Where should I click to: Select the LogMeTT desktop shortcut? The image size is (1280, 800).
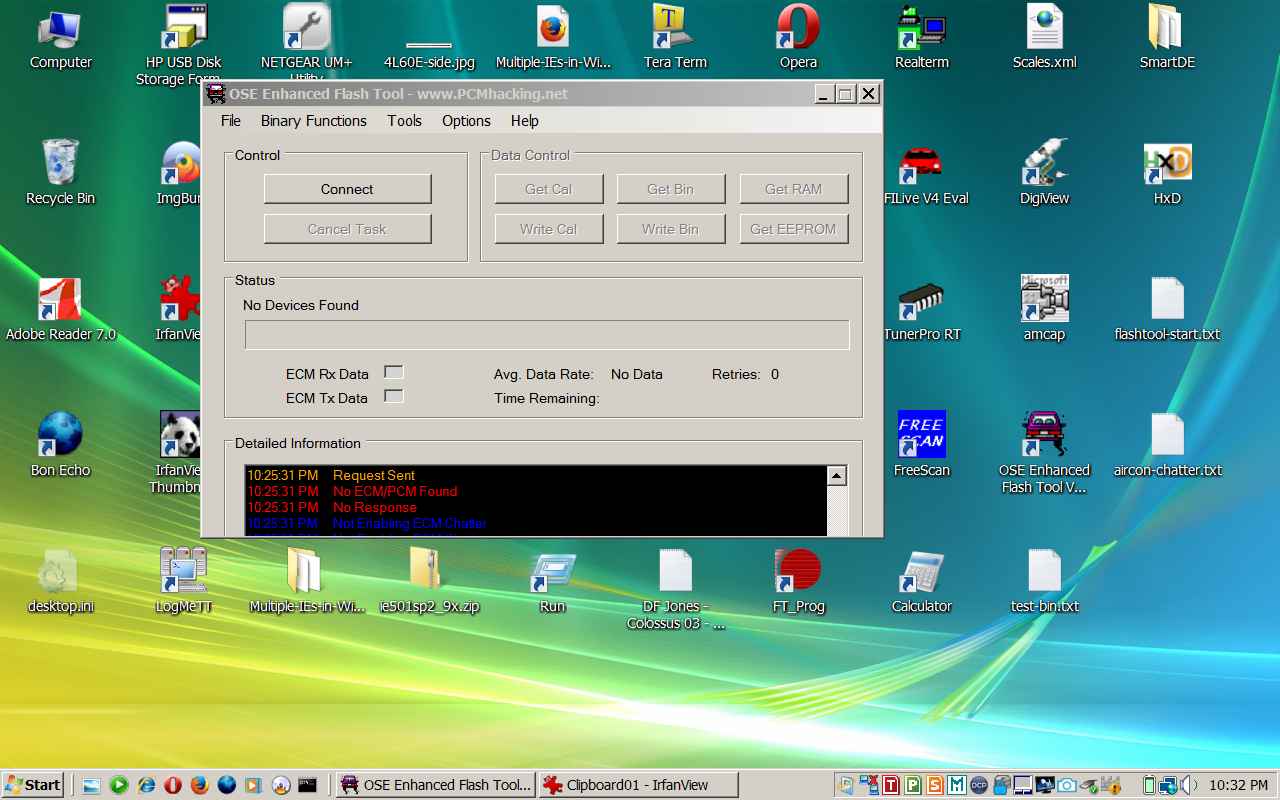pos(184,582)
